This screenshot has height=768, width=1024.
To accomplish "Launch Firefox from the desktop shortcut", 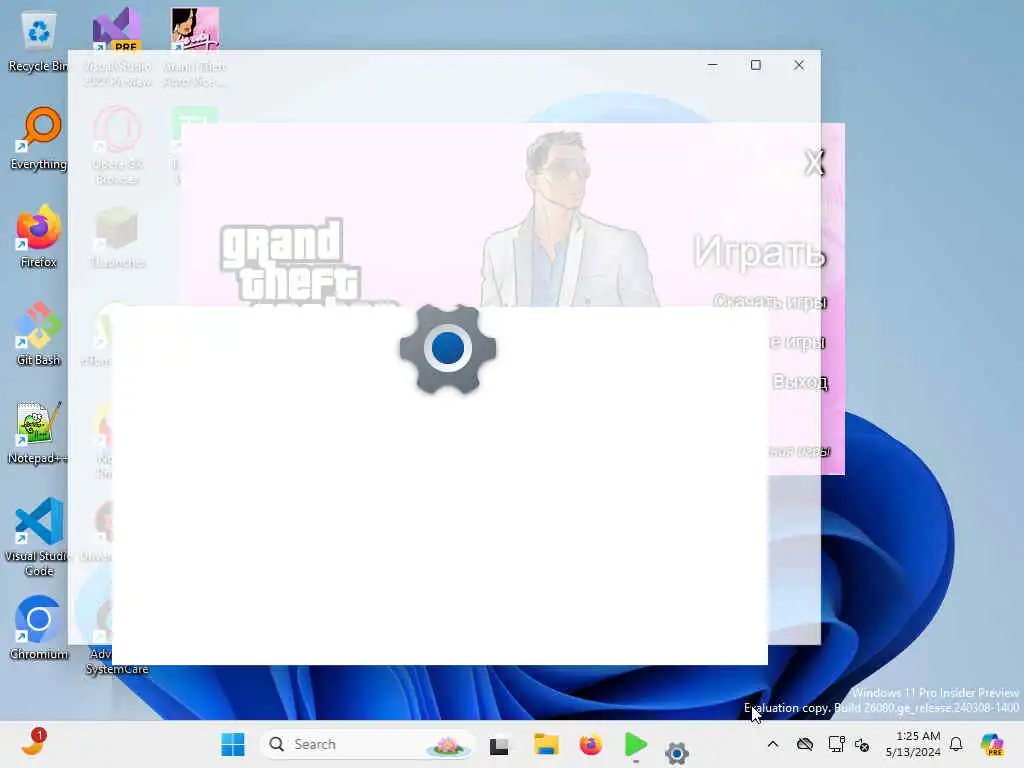I will tap(39, 236).
